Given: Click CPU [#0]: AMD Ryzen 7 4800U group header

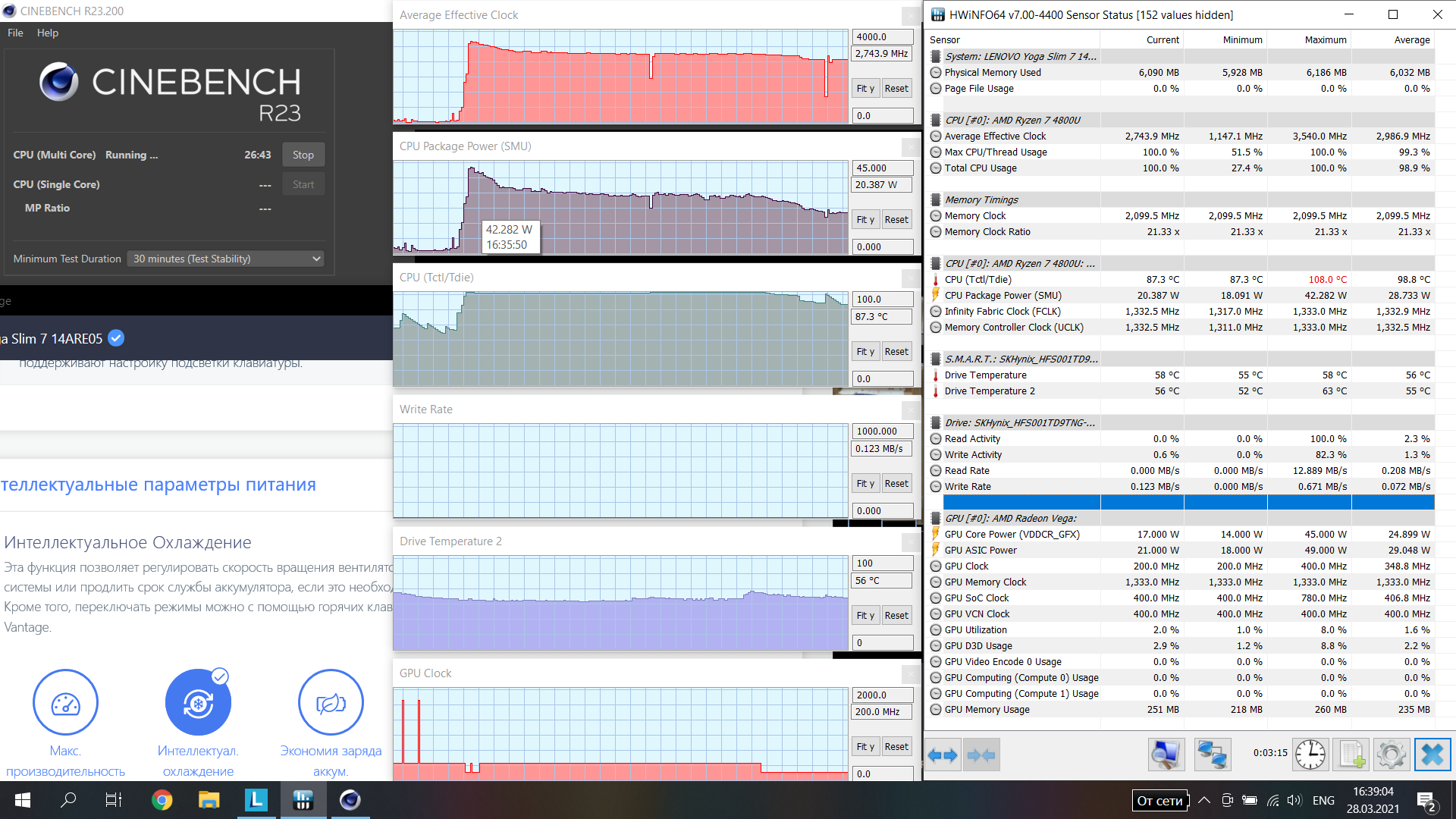Looking at the screenshot, I should 1012,120.
